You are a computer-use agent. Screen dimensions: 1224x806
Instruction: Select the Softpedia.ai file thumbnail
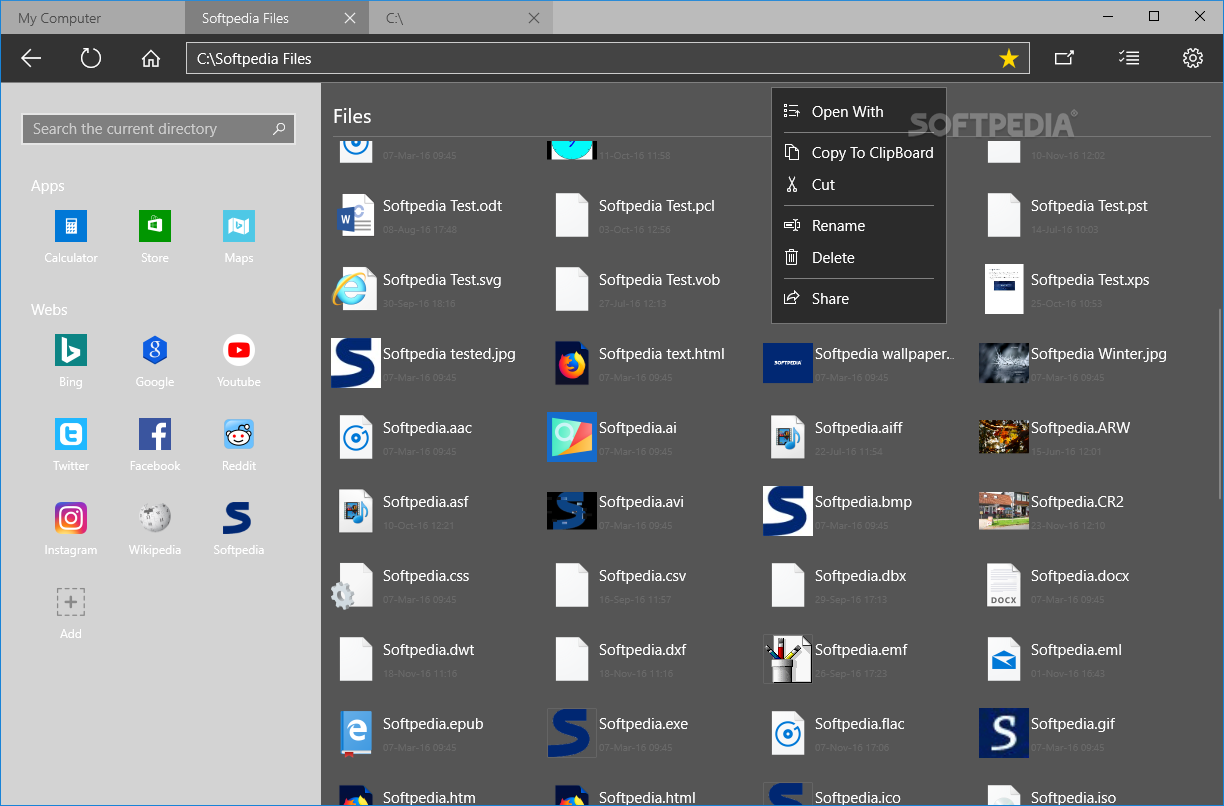point(572,437)
